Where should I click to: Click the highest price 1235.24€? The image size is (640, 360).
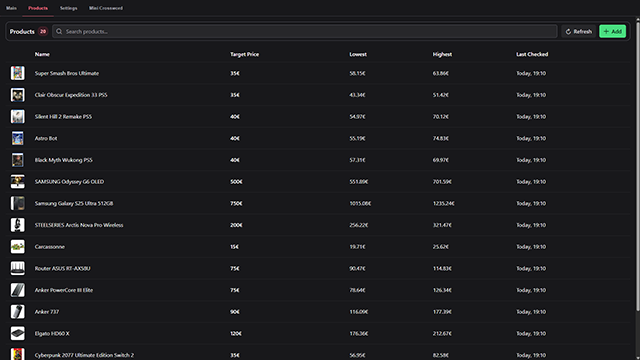point(444,203)
